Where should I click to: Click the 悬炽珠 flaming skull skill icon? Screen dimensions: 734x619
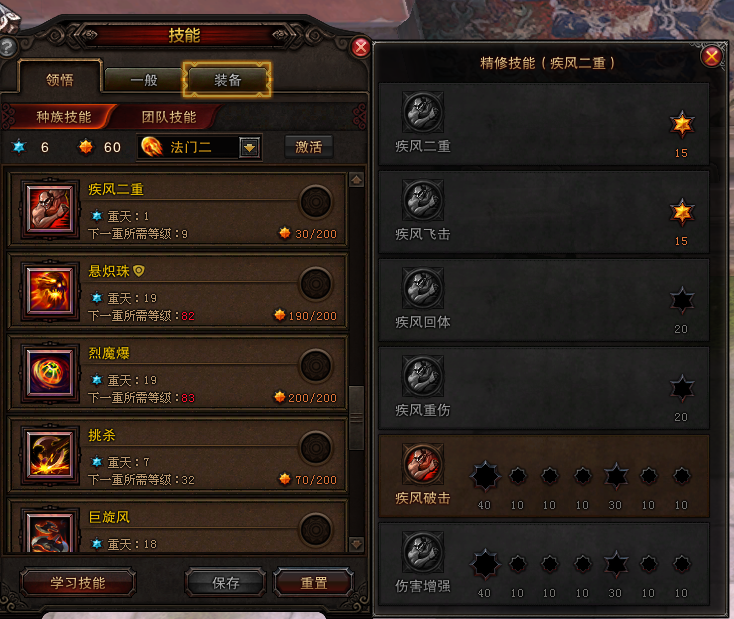click(50, 290)
